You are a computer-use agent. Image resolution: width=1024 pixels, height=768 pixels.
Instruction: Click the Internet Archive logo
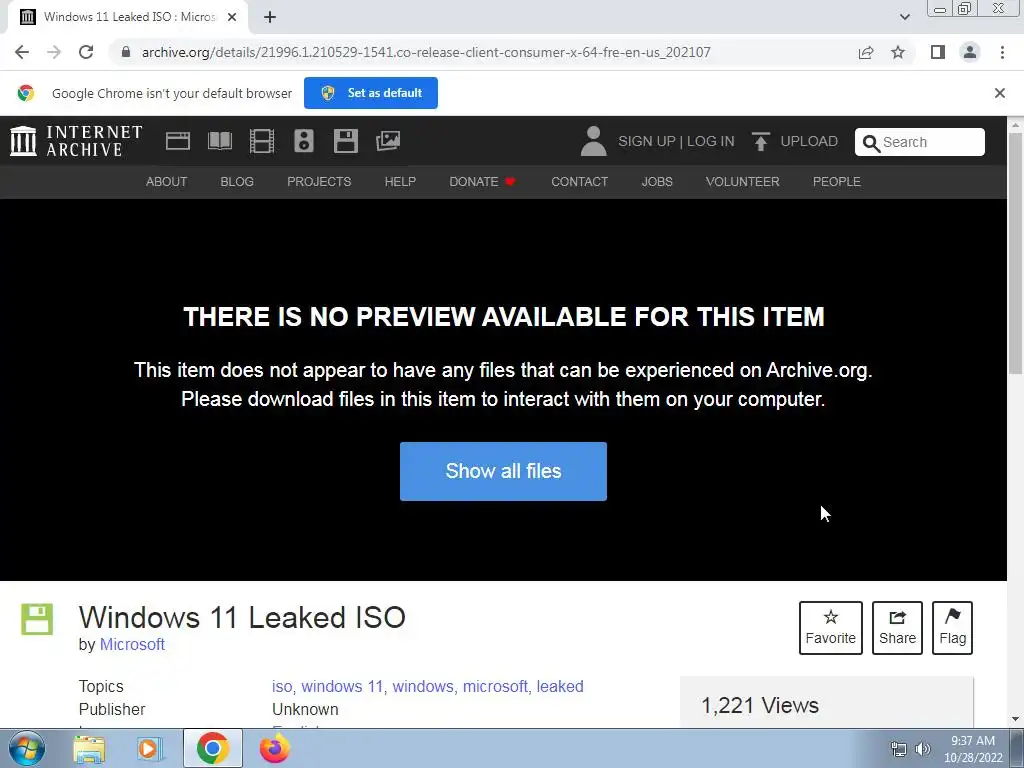coord(76,141)
